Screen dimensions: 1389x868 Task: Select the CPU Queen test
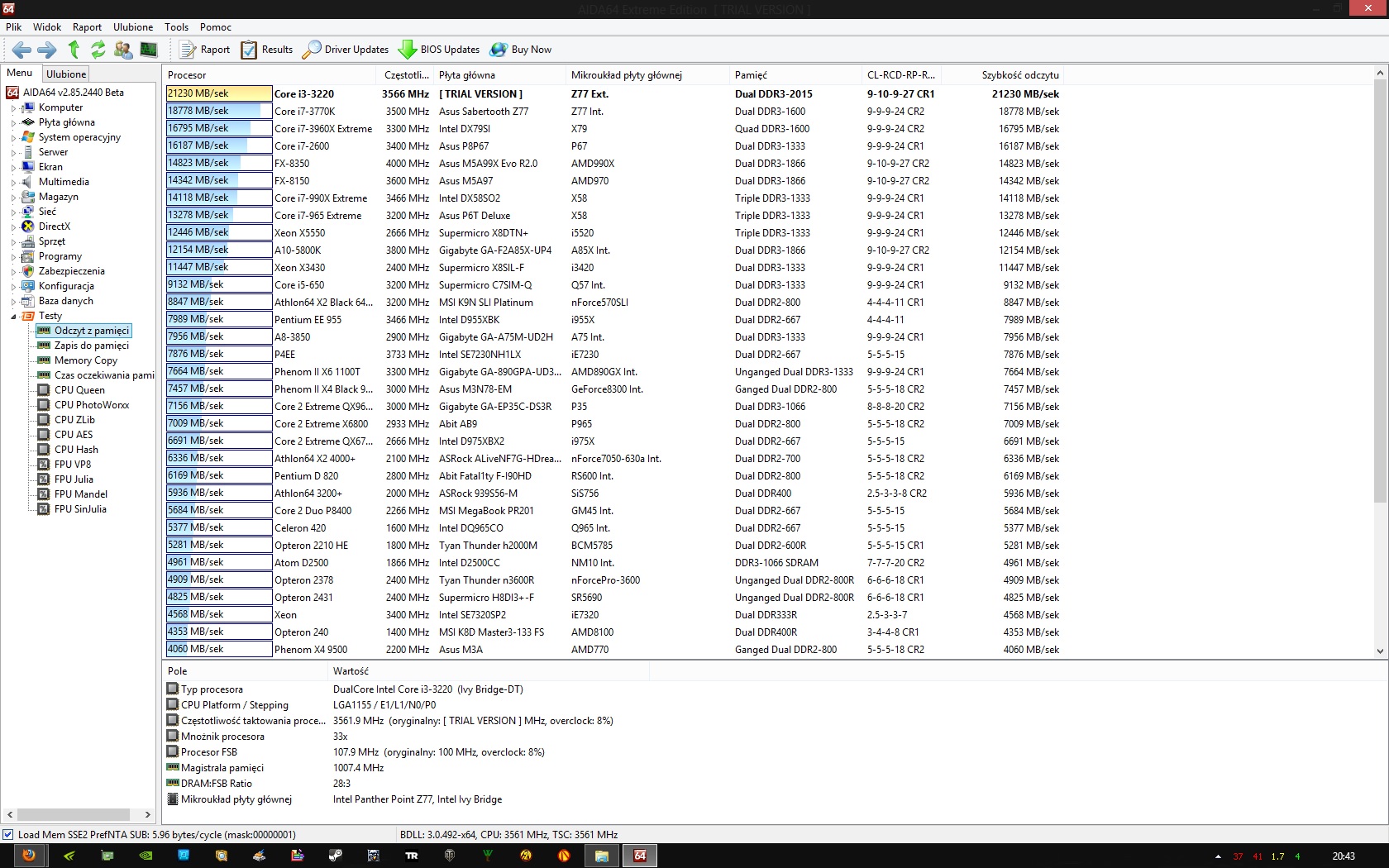coord(79,391)
